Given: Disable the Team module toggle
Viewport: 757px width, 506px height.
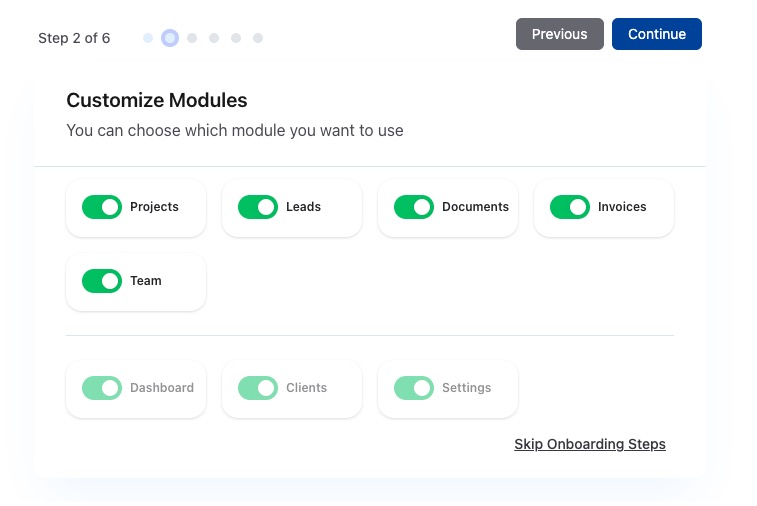Looking at the screenshot, I should [101, 281].
